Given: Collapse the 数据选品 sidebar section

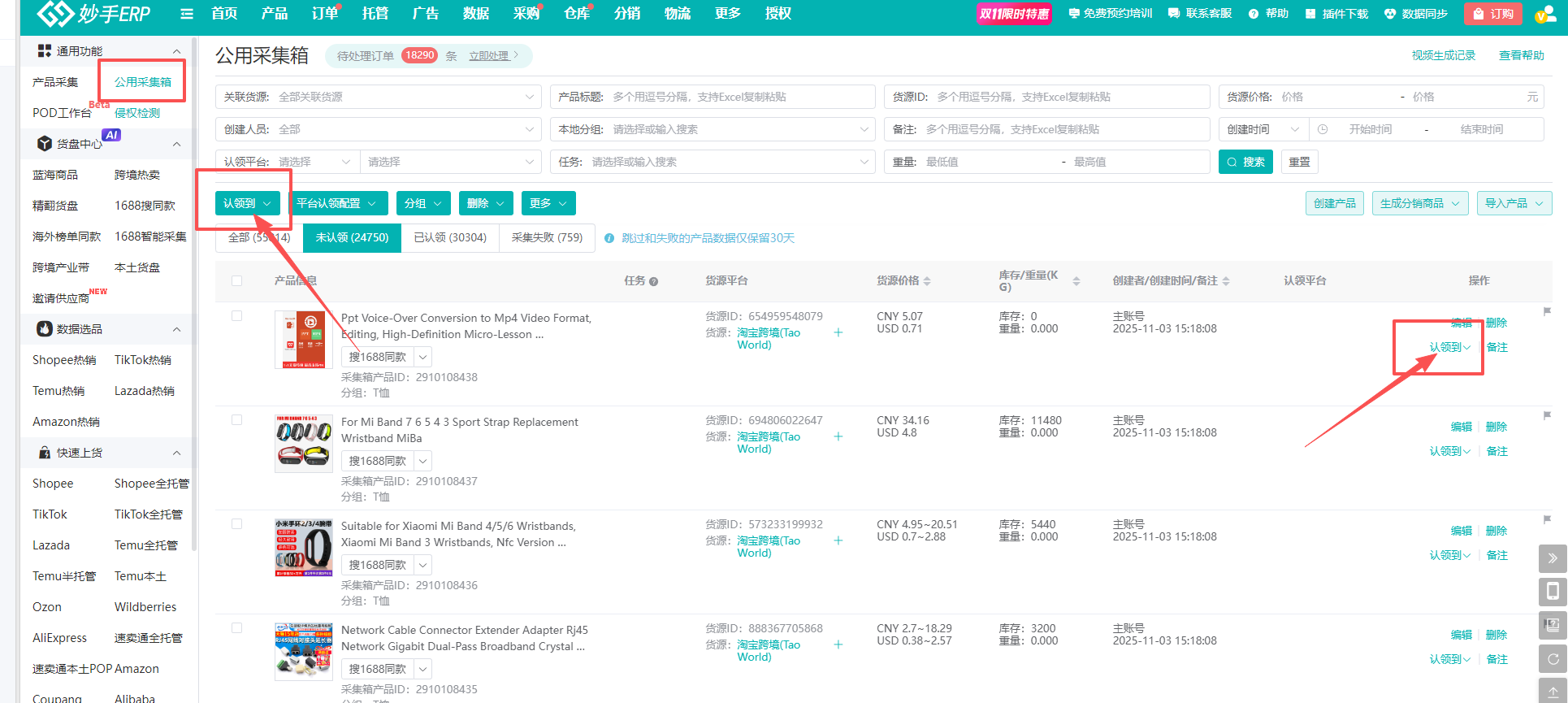Looking at the screenshot, I should tap(176, 329).
